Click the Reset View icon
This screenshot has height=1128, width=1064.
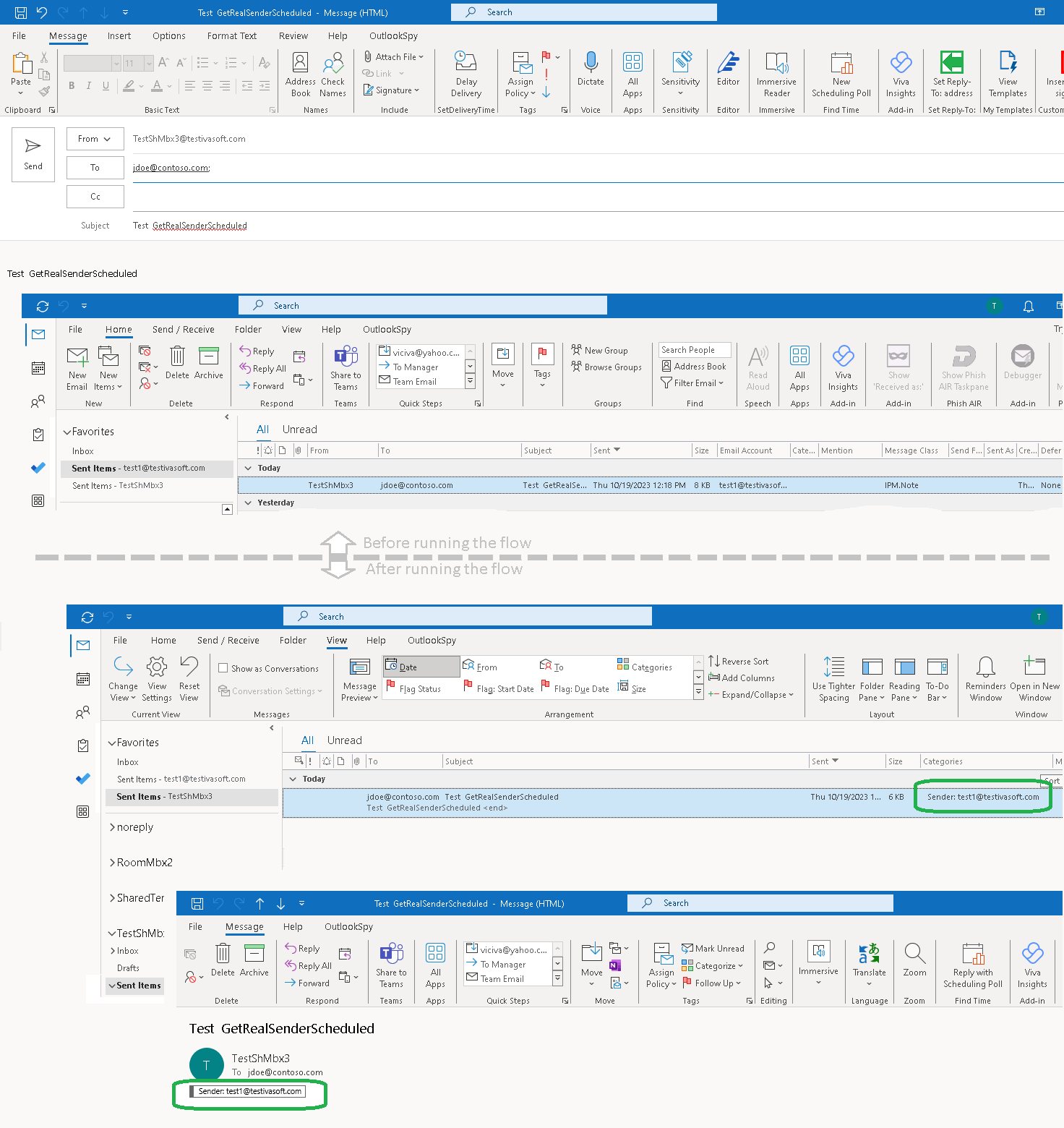click(x=189, y=679)
